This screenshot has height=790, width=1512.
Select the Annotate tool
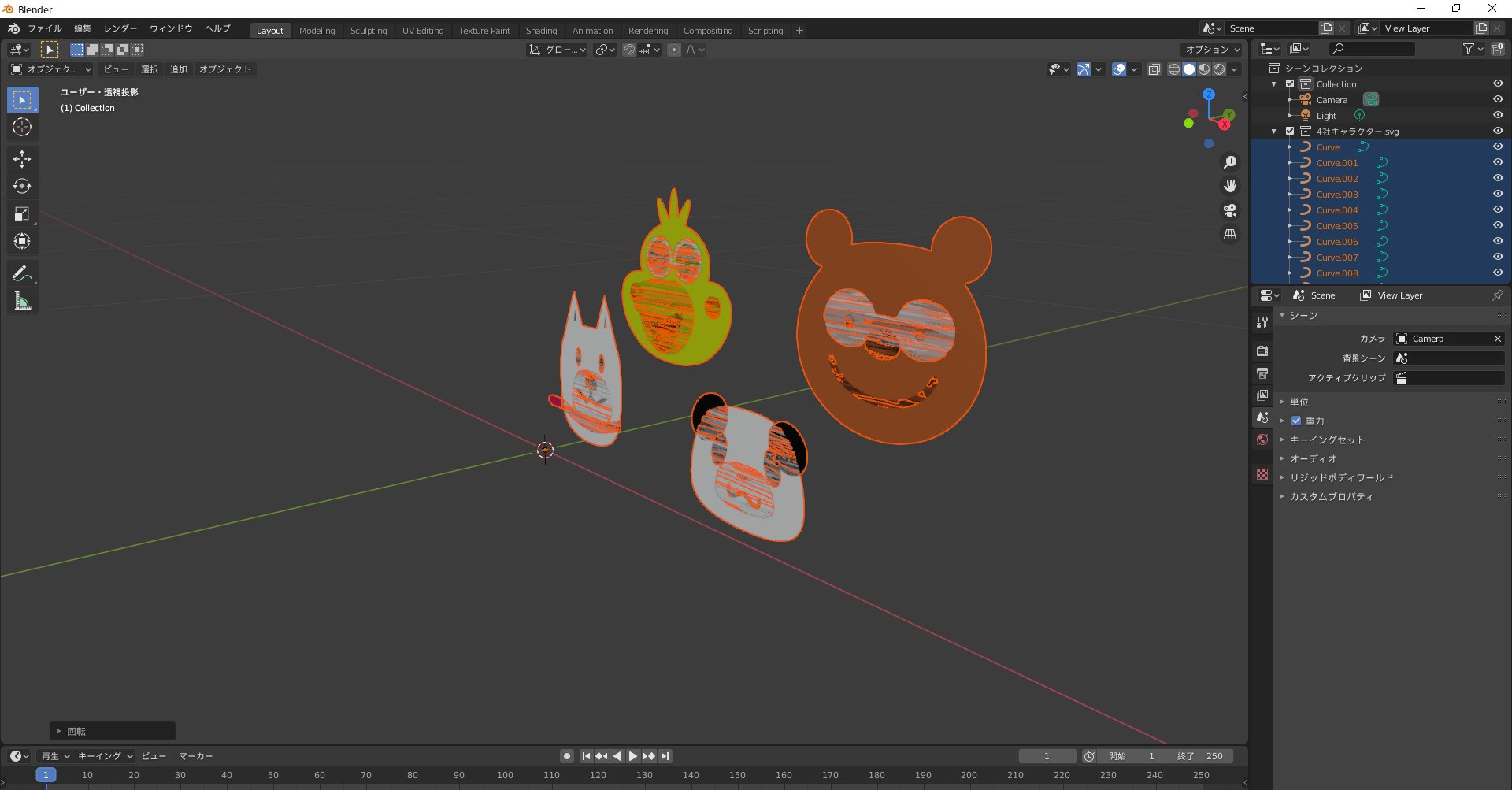(x=22, y=273)
